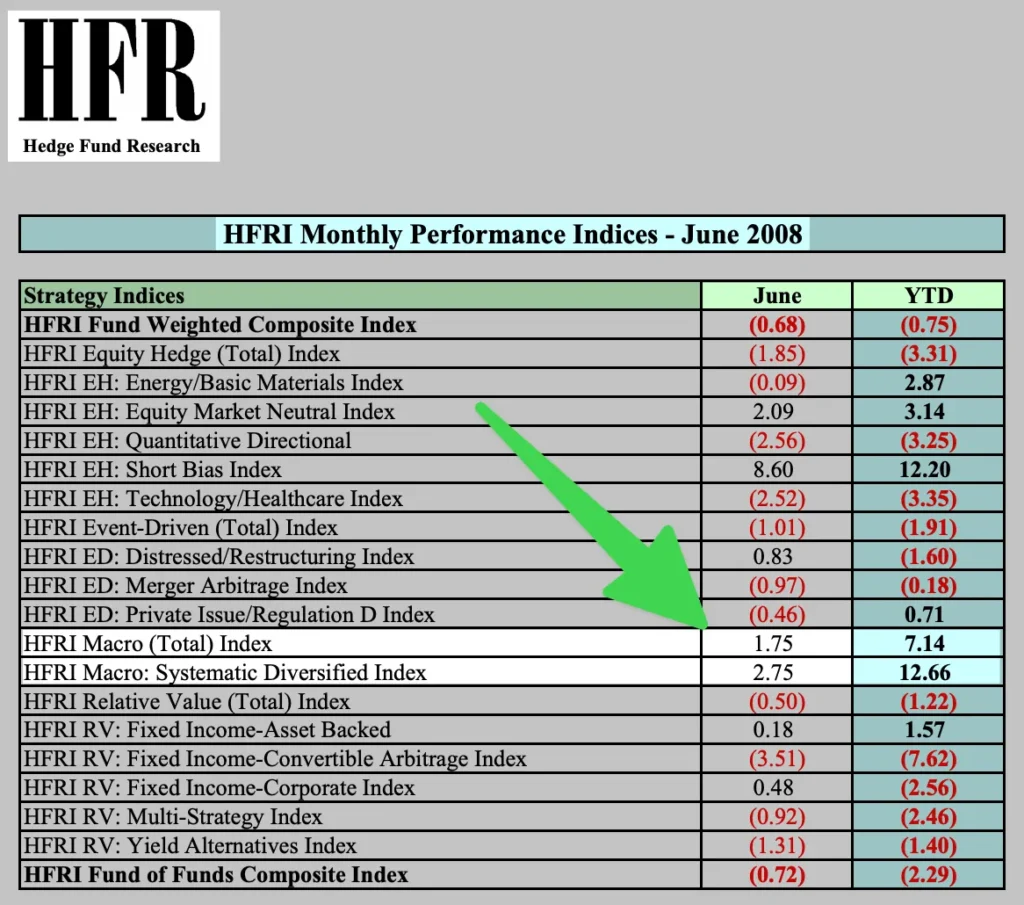Select YTD value (1.22) for Relative Value
The width and height of the screenshot is (1024, 905).
click(929, 701)
